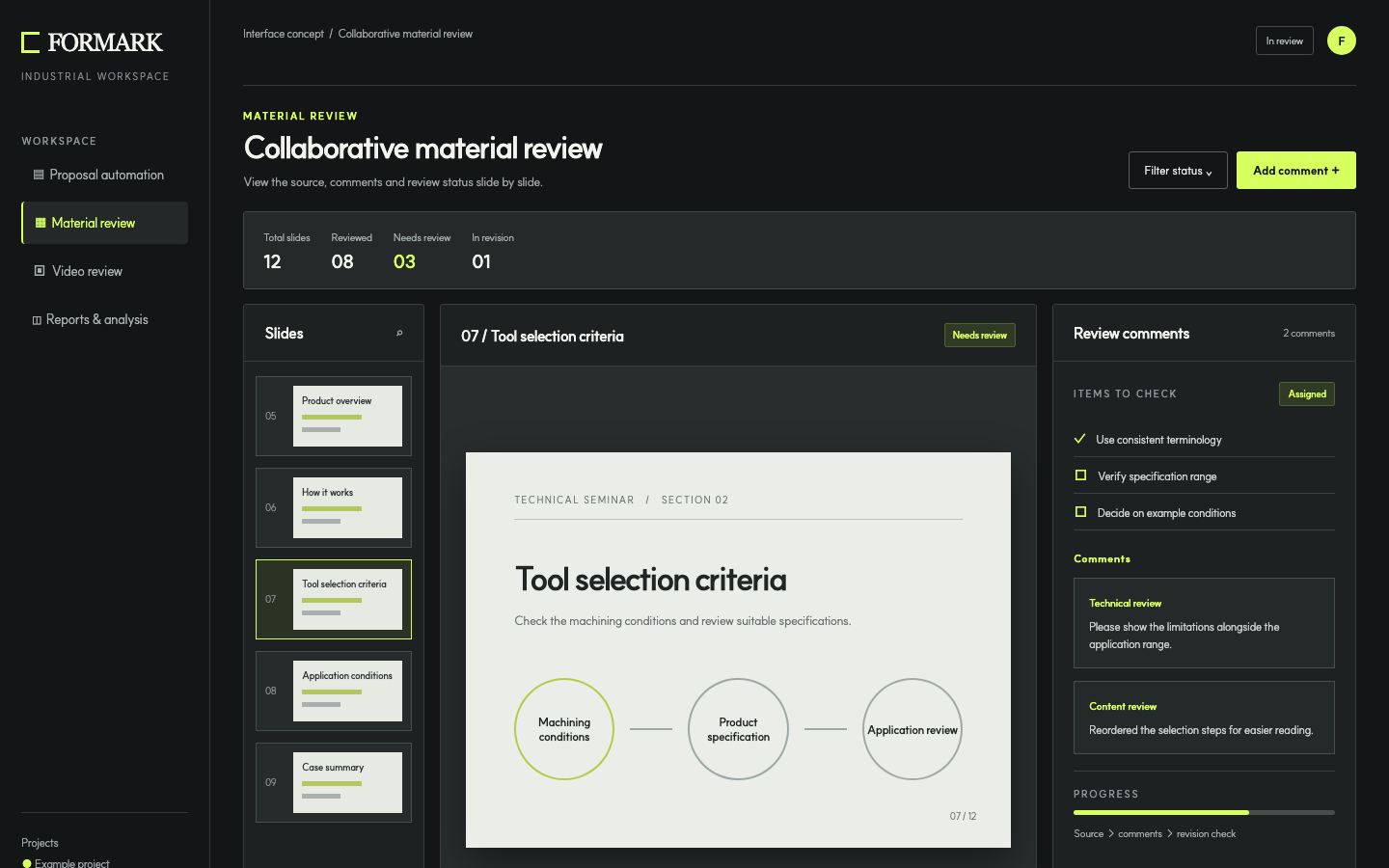Click the Reviewed 08 stat
This screenshot has height=868, width=1389.
(x=351, y=252)
